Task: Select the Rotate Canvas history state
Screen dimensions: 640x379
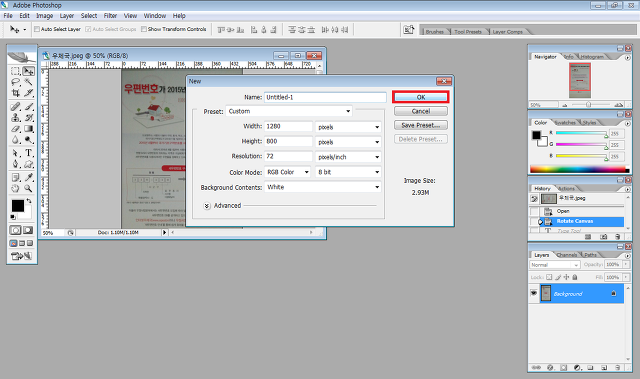Action: coord(582,222)
